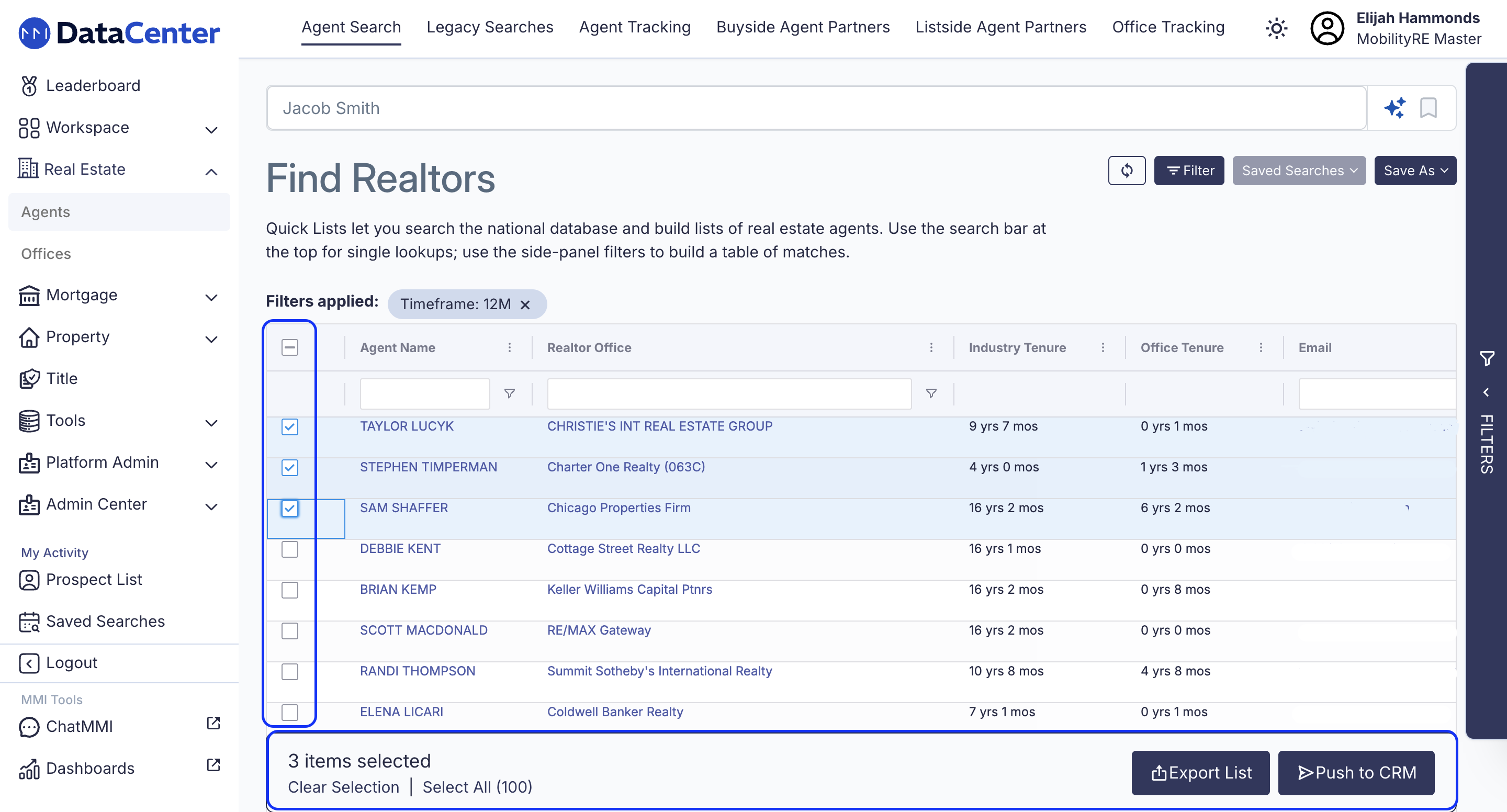The height and width of the screenshot is (812, 1507).
Task: Expand the Tools sidebar section
Action: click(212, 423)
